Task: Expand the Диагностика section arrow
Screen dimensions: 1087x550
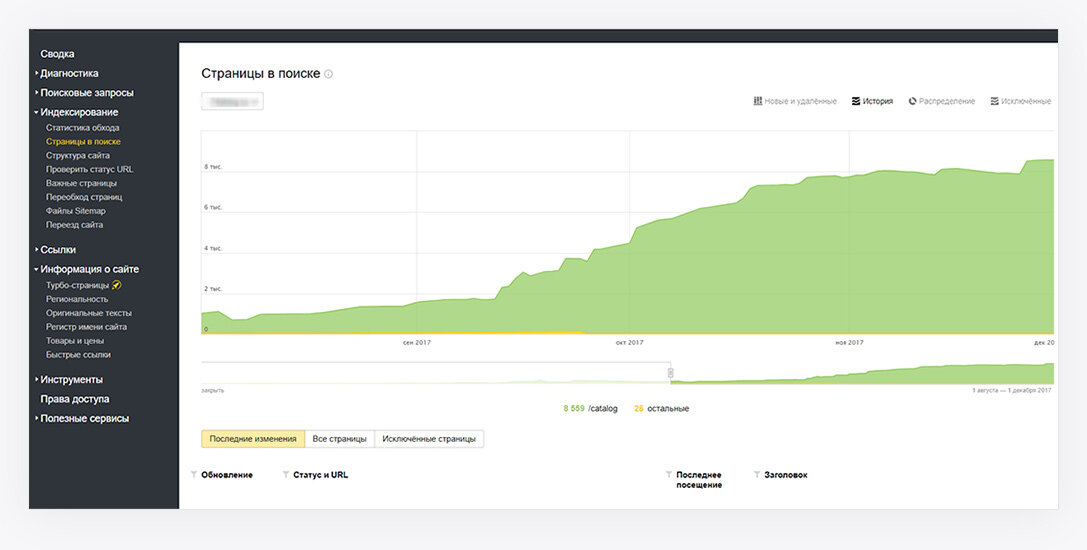Action: click(x=37, y=73)
